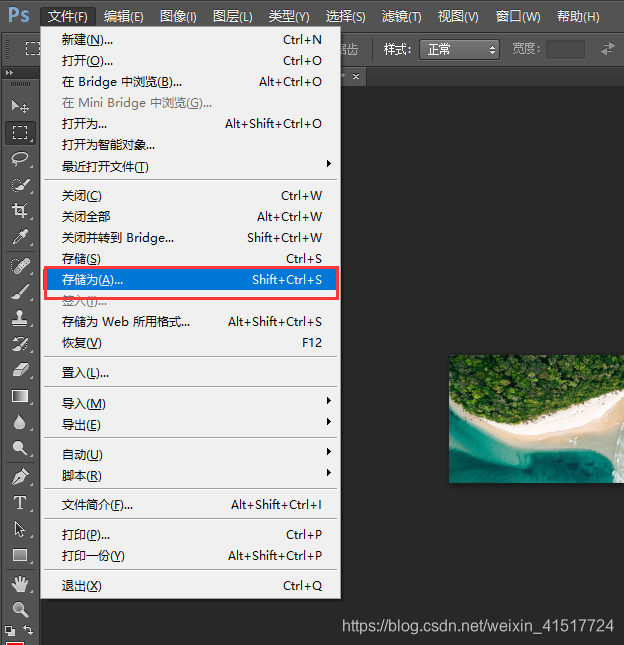
Task: Choose 在 Bridge 中浏览(B)
Action: click(x=191, y=81)
